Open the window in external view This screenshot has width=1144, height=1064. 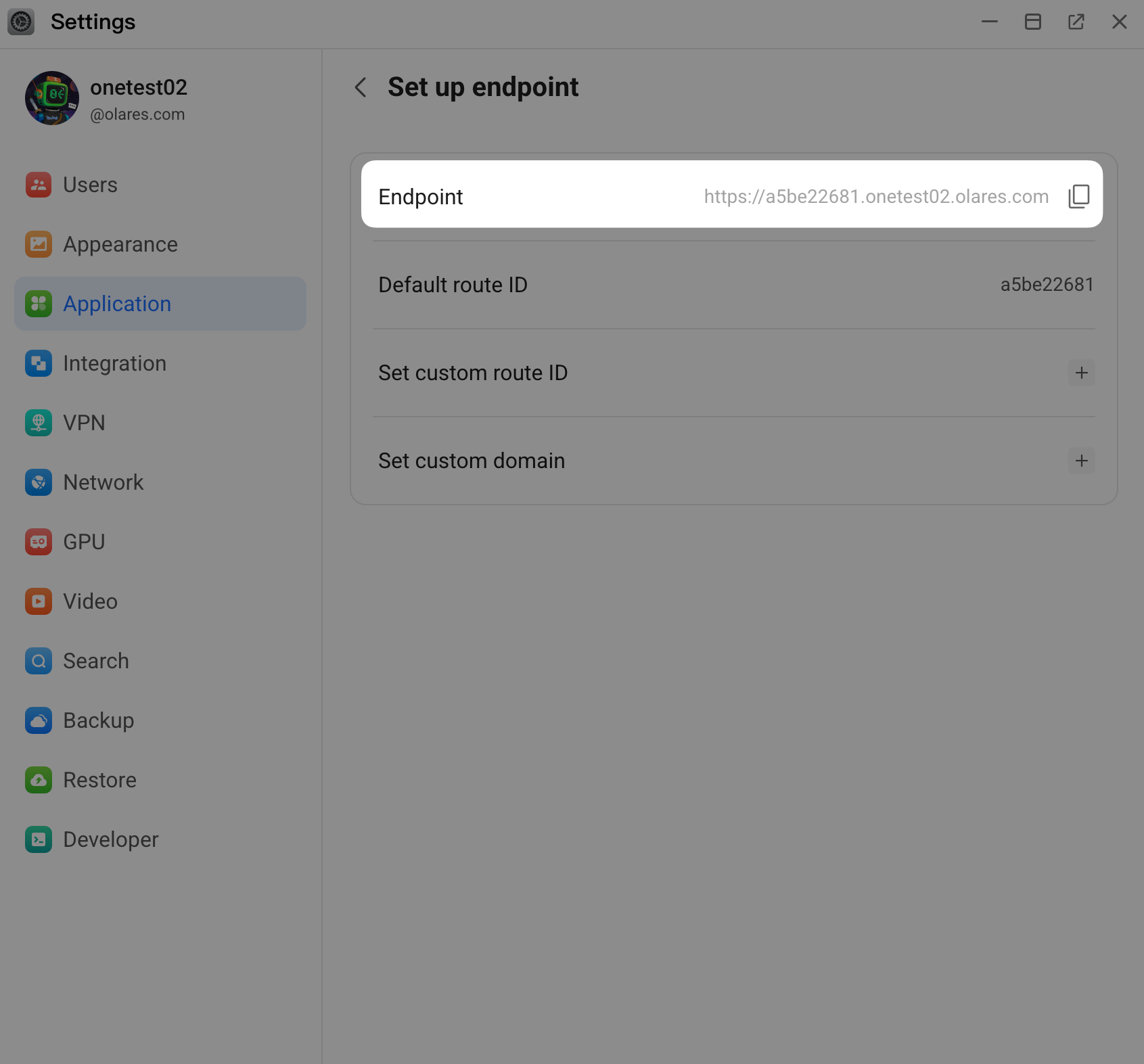click(x=1076, y=21)
